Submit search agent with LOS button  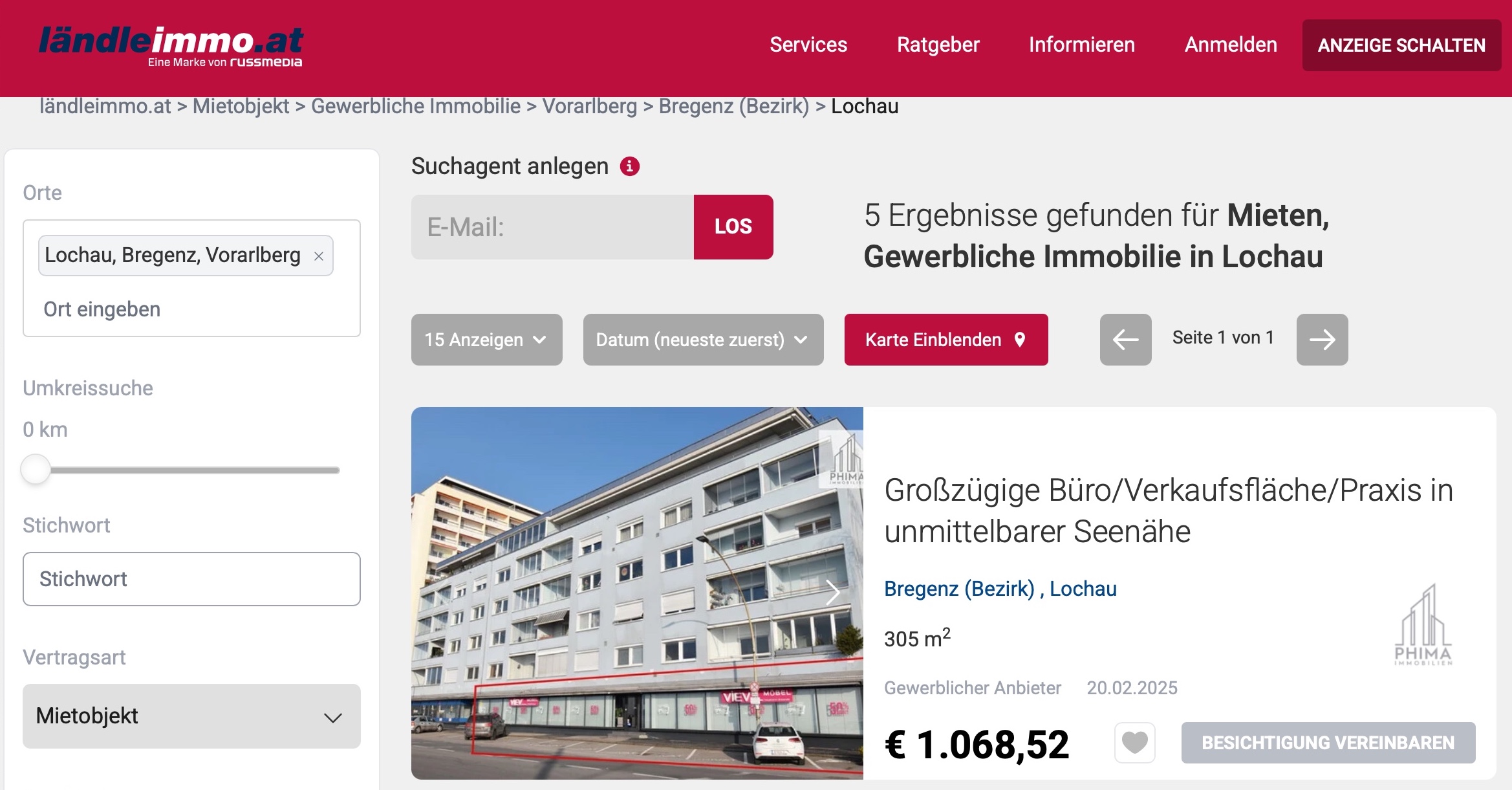[733, 226]
